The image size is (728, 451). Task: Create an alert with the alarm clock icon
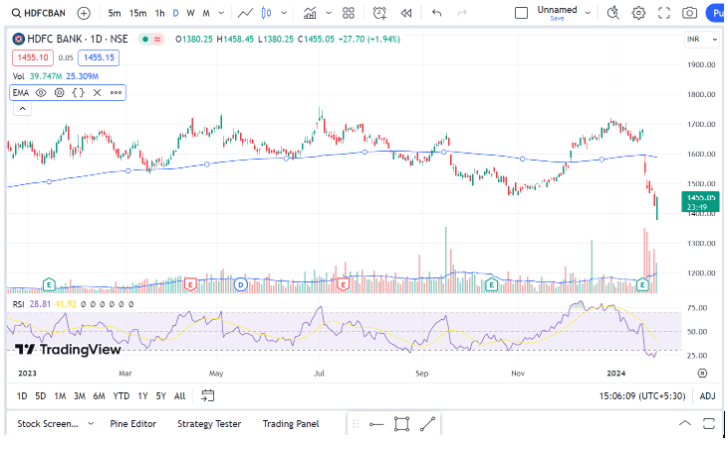pos(380,13)
